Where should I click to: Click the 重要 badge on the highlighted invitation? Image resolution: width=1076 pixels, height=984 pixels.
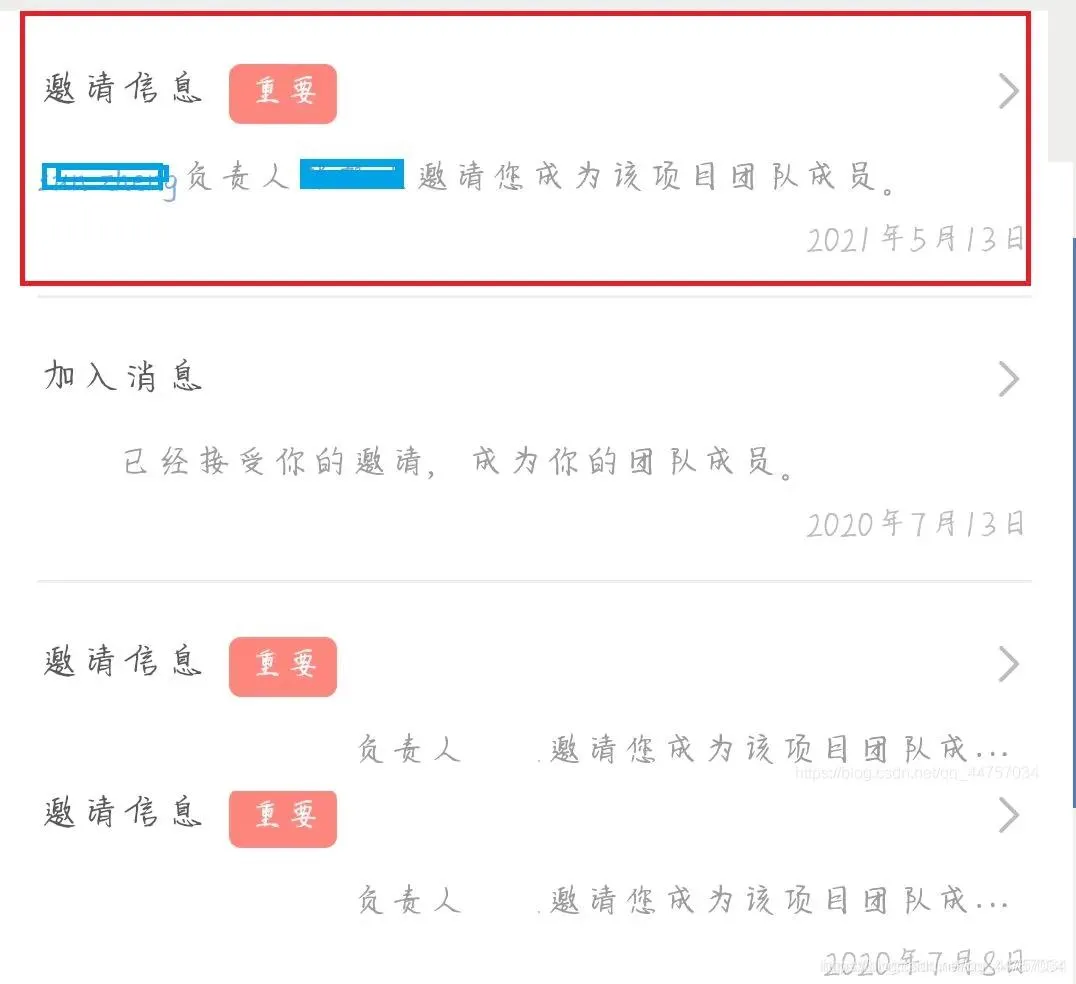[283, 93]
